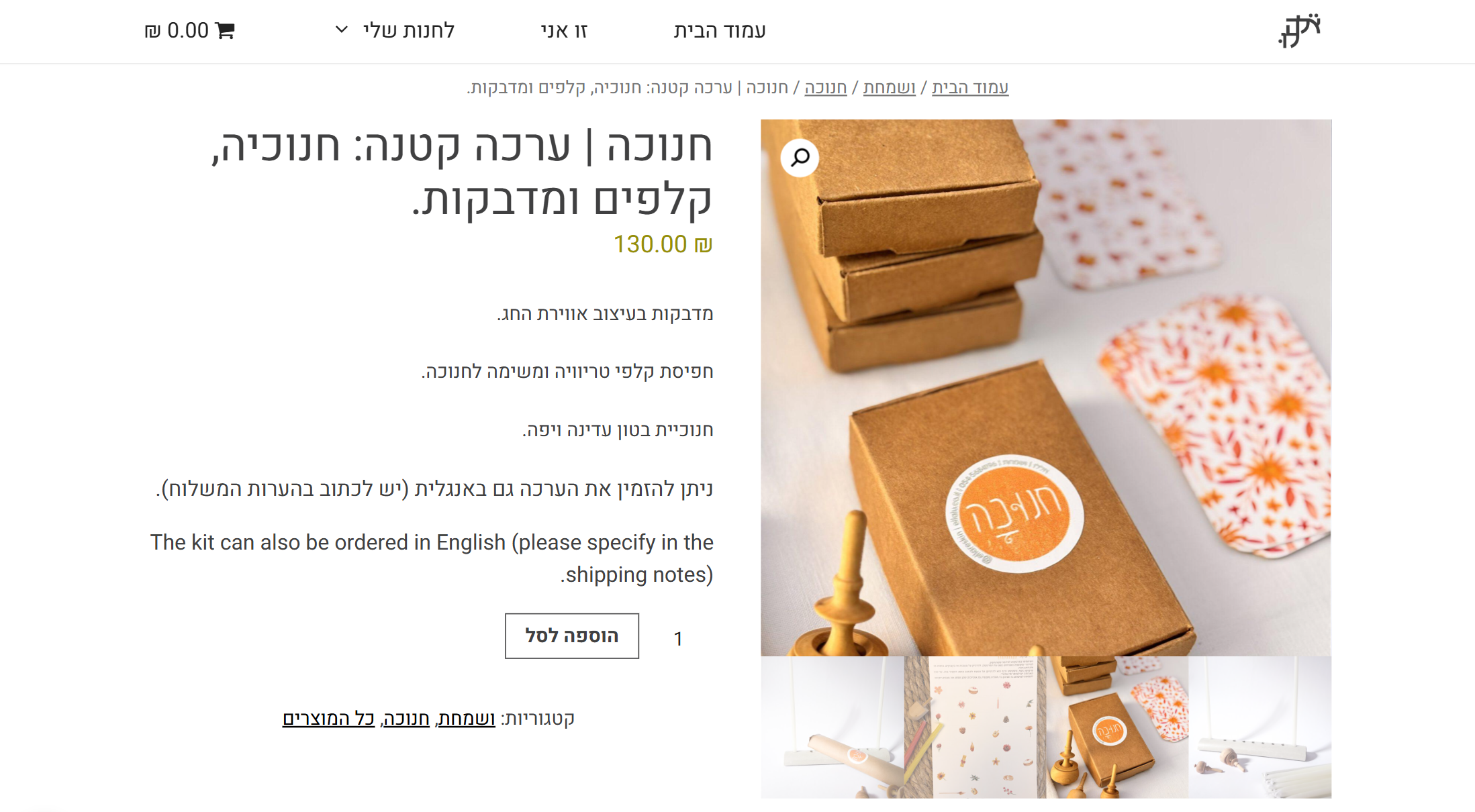Select the sticker sheet thumbnail

pos(975,727)
